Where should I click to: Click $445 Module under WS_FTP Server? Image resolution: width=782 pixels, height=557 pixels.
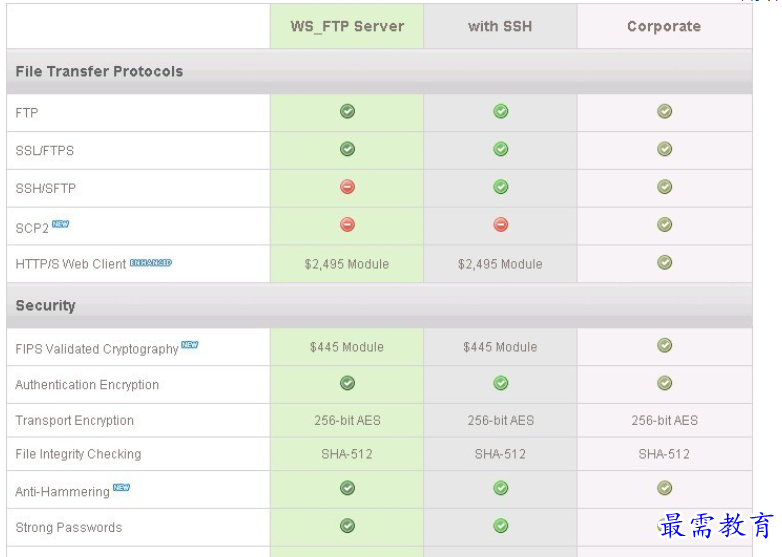coord(347,347)
